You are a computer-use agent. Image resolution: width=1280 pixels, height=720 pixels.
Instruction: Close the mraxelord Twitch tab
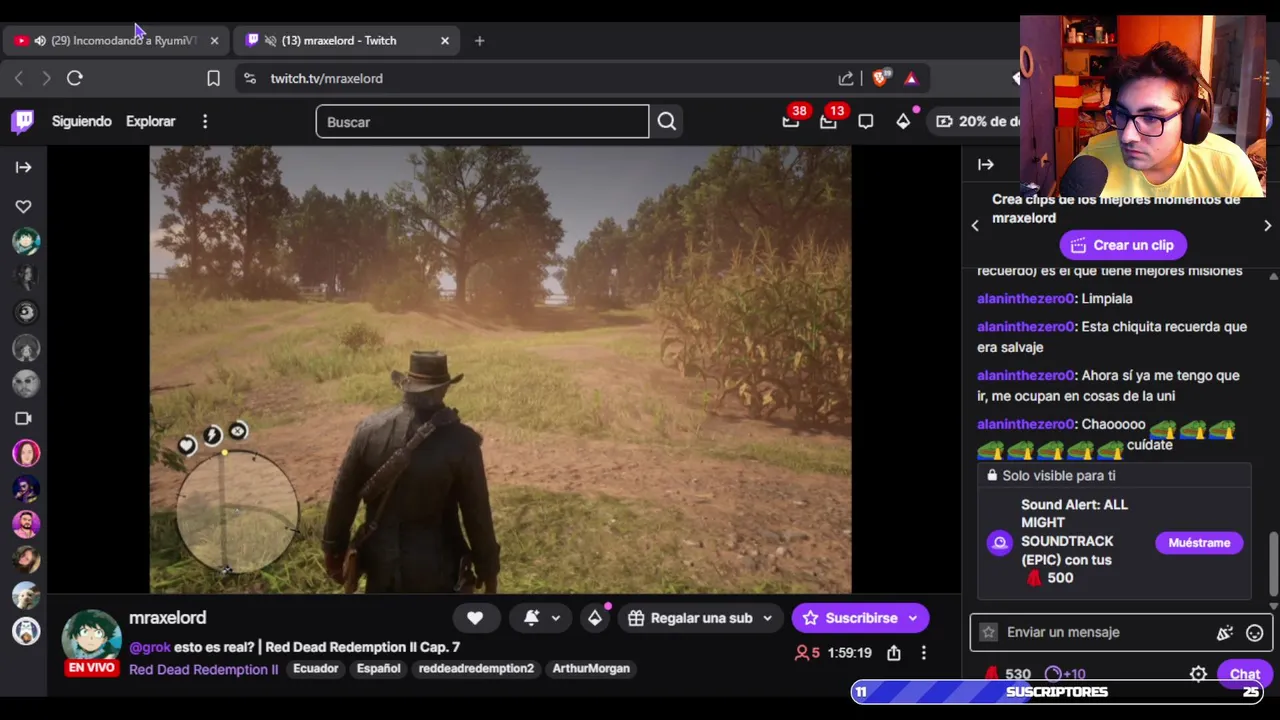pos(445,40)
